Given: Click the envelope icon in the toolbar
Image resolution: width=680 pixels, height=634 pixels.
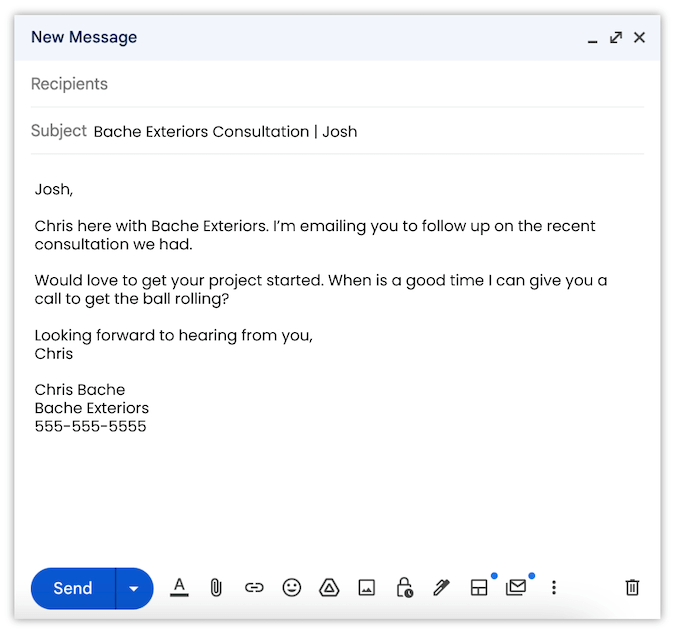Looking at the screenshot, I should coord(516,588).
